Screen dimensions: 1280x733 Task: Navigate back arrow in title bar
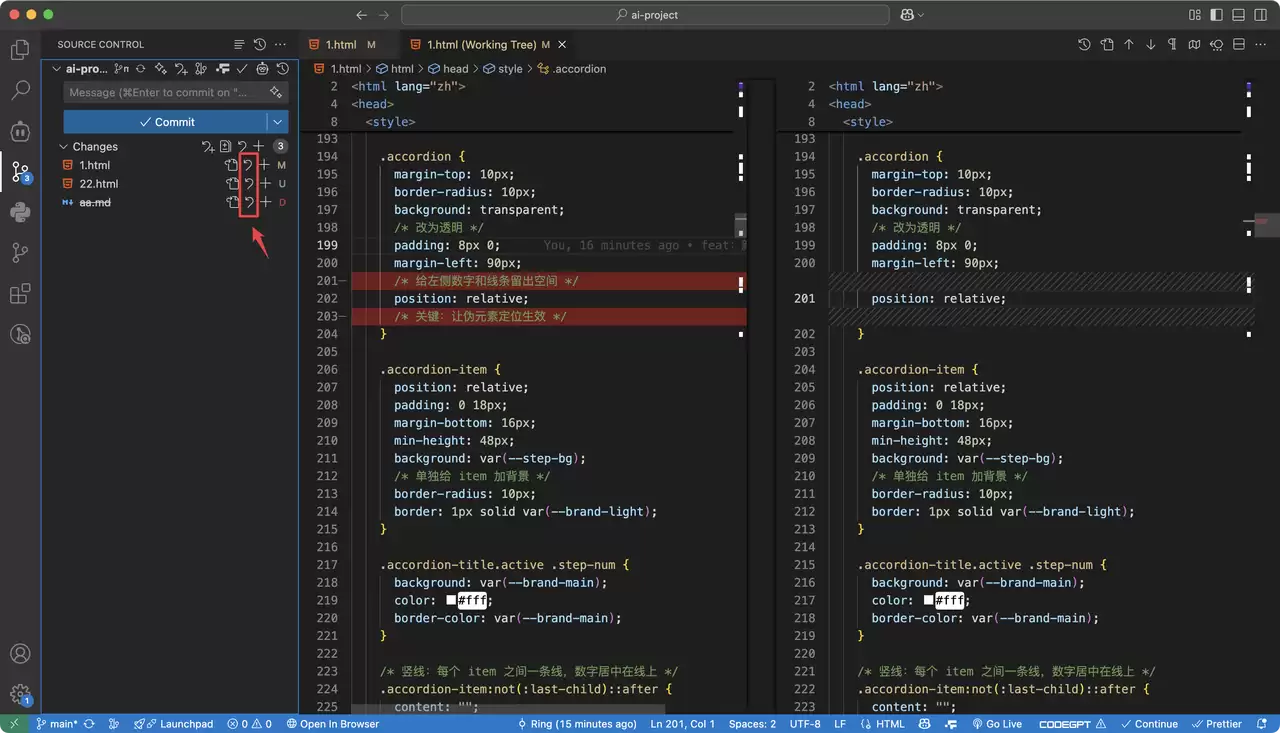[361, 15]
